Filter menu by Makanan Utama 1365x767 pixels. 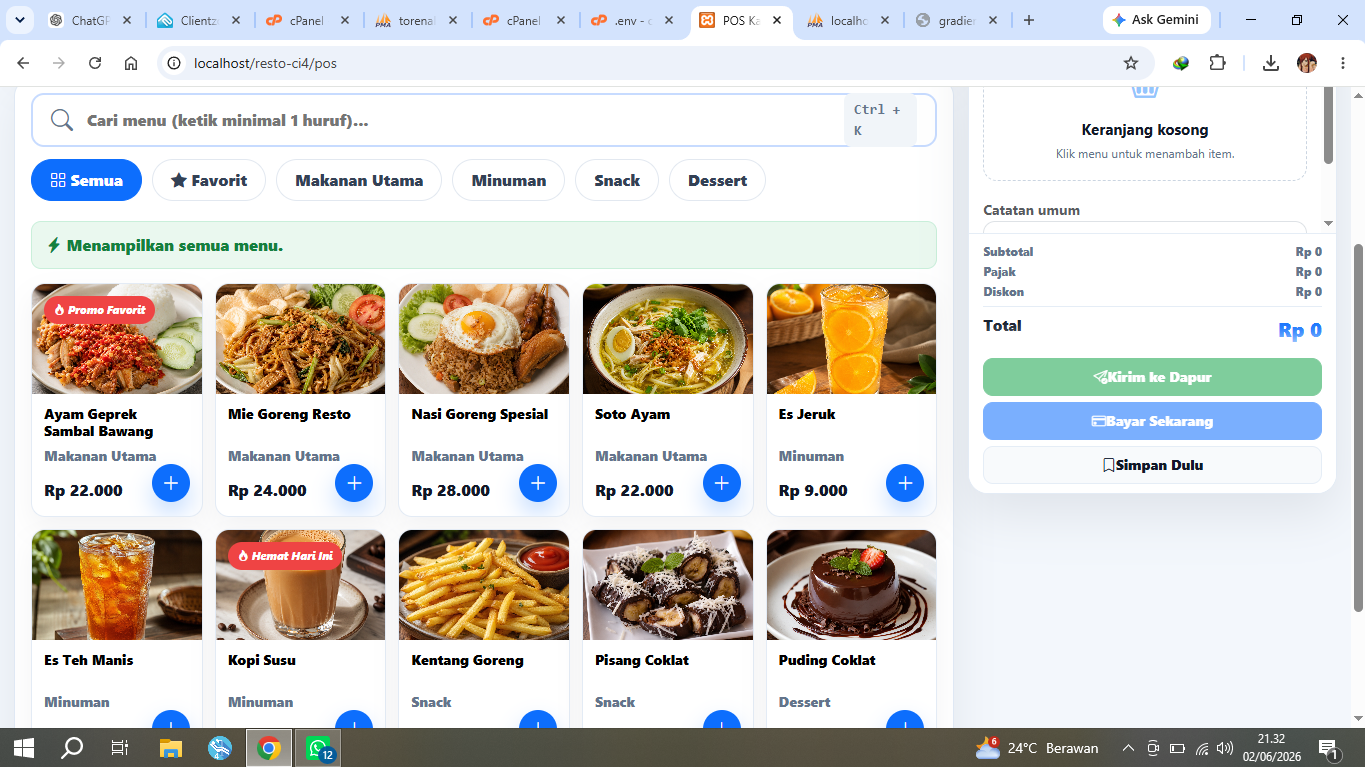click(x=359, y=180)
